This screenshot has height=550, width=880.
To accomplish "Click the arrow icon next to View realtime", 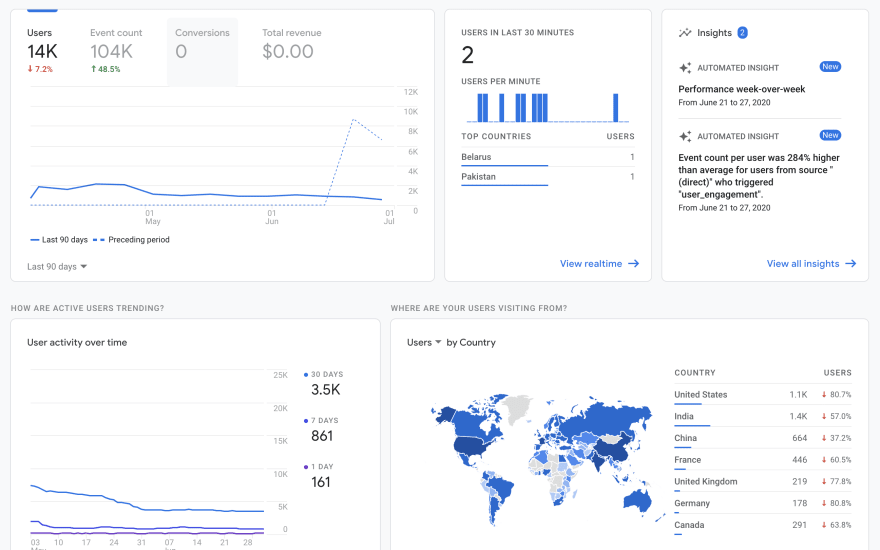I will (634, 264).
